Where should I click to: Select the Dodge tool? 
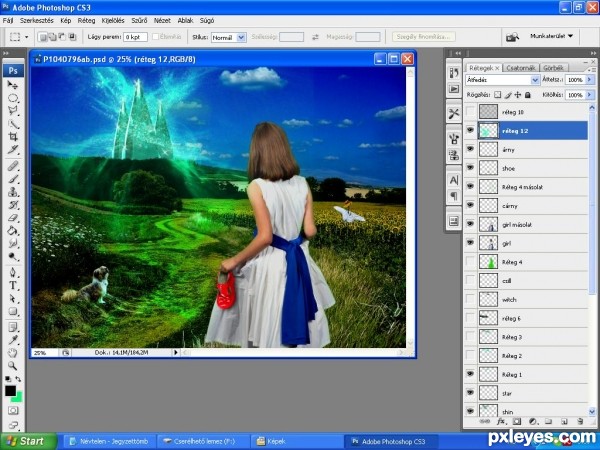tap(13, 257)
